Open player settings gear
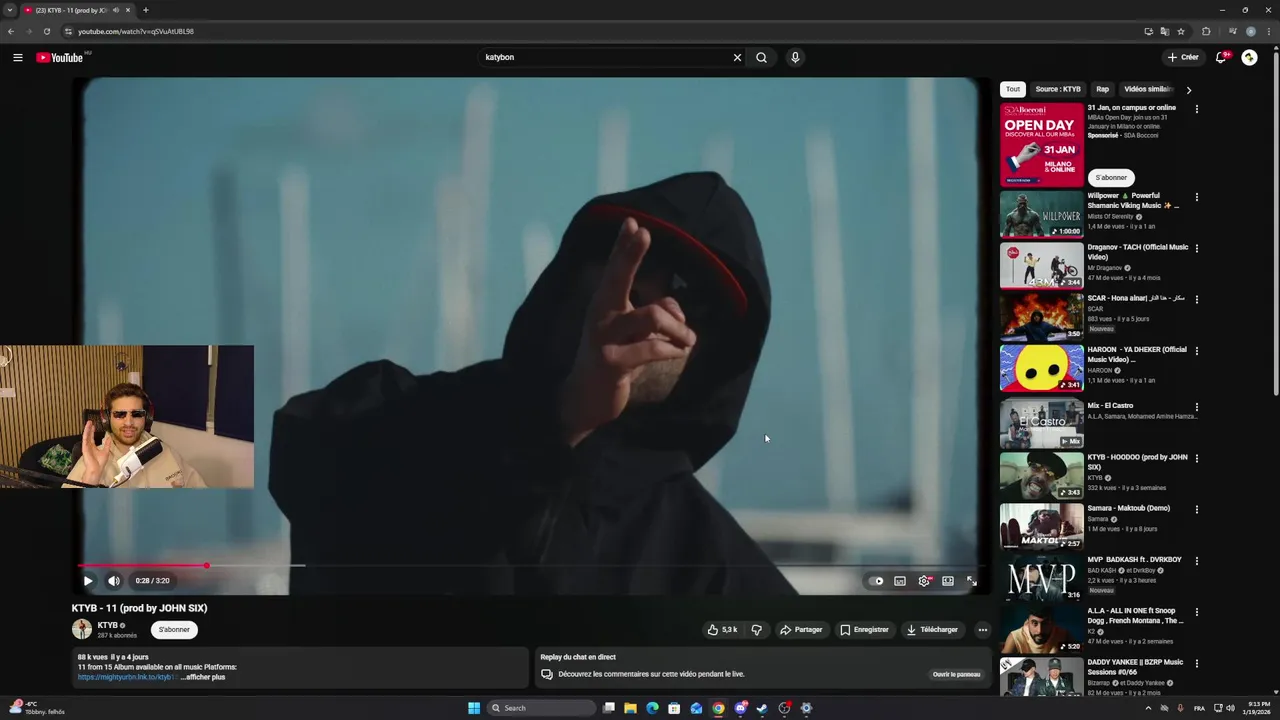The image size is (1280, 720). (x=924, y=580)
